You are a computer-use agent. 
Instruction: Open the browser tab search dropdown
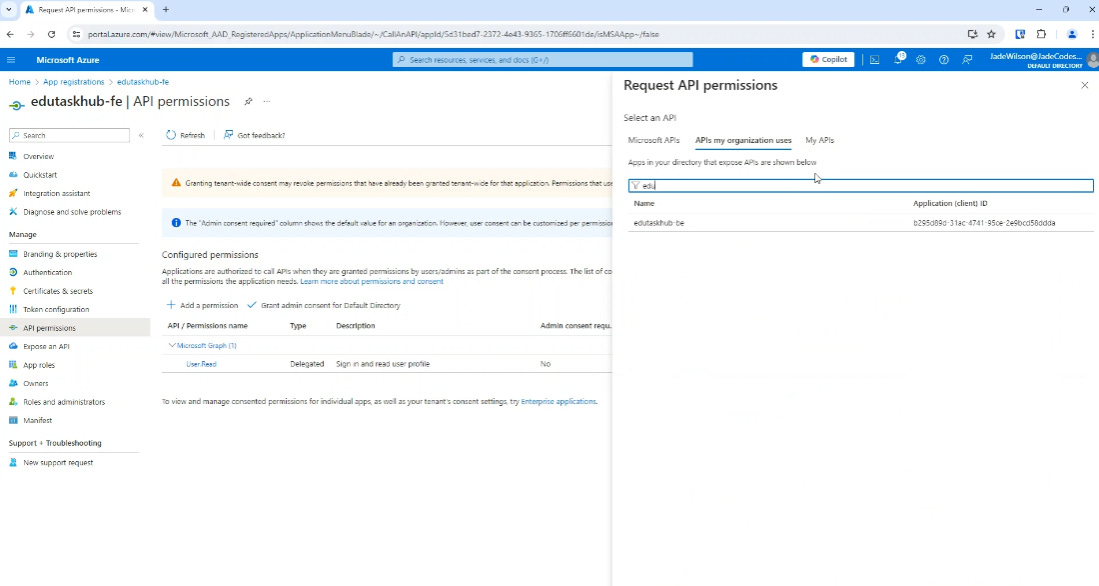(x=8, y=10)
